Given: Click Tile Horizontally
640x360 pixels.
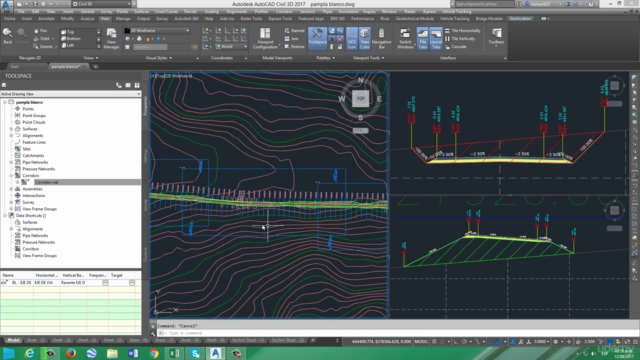Looking at the screenshot, I should [462, 31].
